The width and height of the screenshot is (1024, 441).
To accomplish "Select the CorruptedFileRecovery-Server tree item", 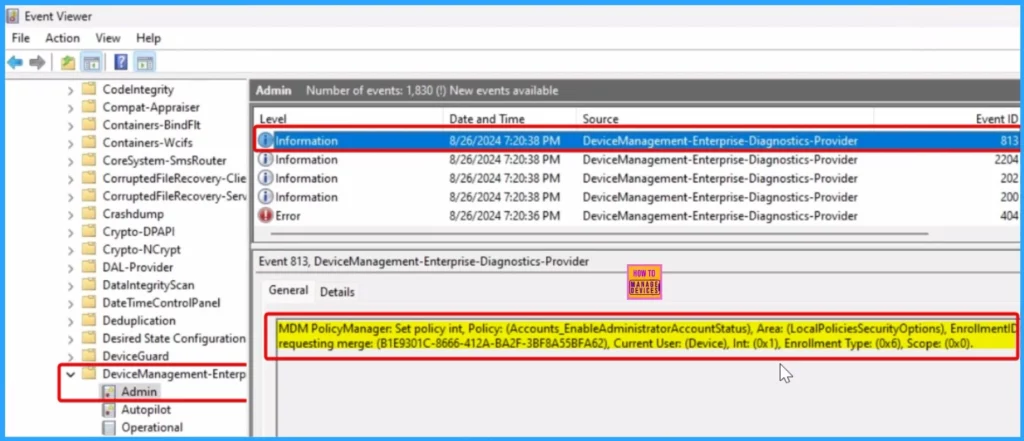I will click(x=173, y=196).
